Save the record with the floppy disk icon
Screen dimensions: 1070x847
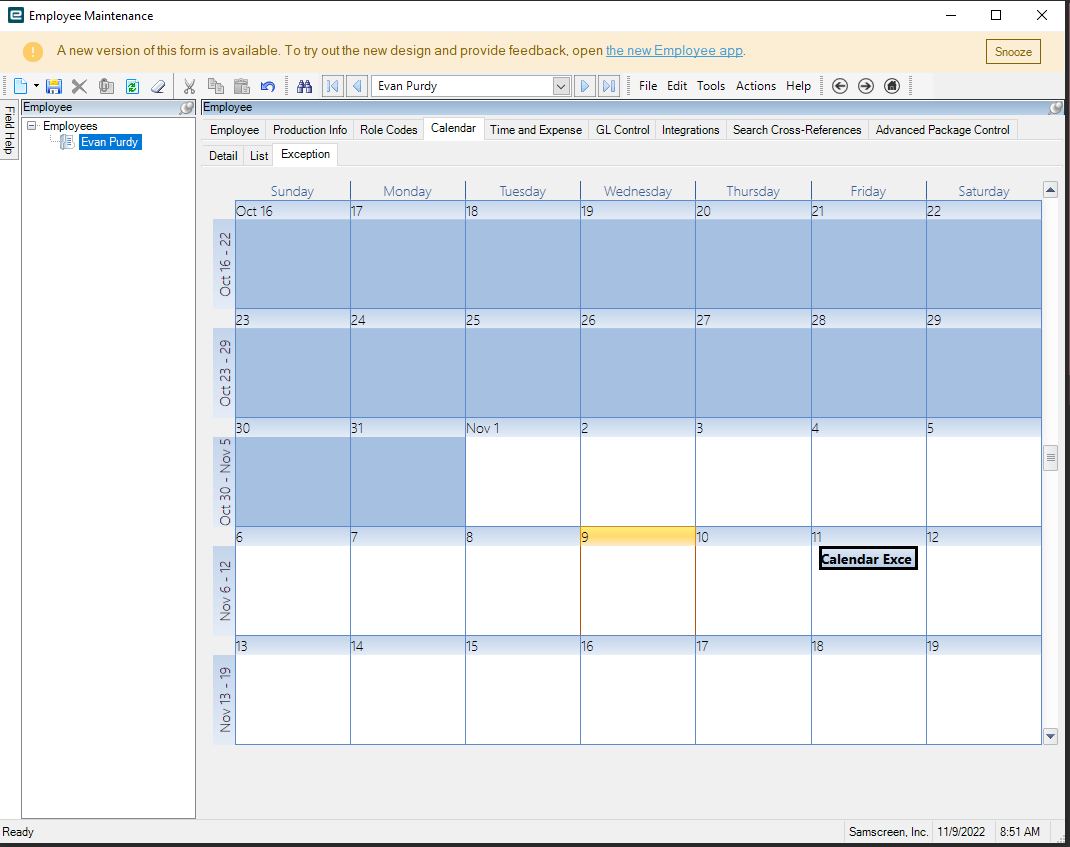[x=54, y=86]
